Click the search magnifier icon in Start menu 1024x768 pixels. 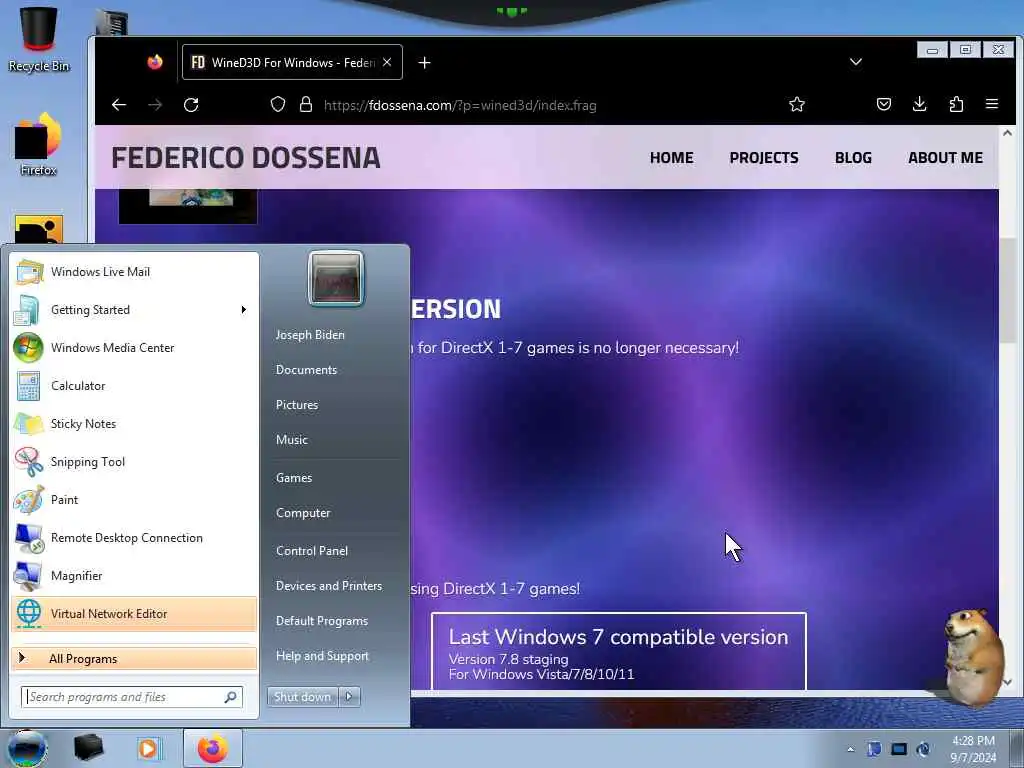pyautogui.click(x=231, y=697)
